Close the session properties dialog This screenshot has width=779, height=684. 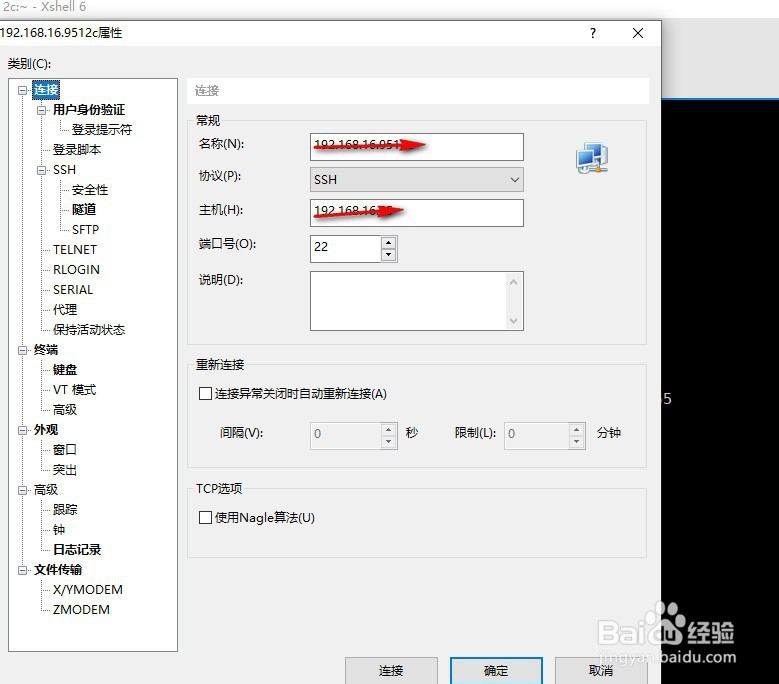[x=638, y=33]
